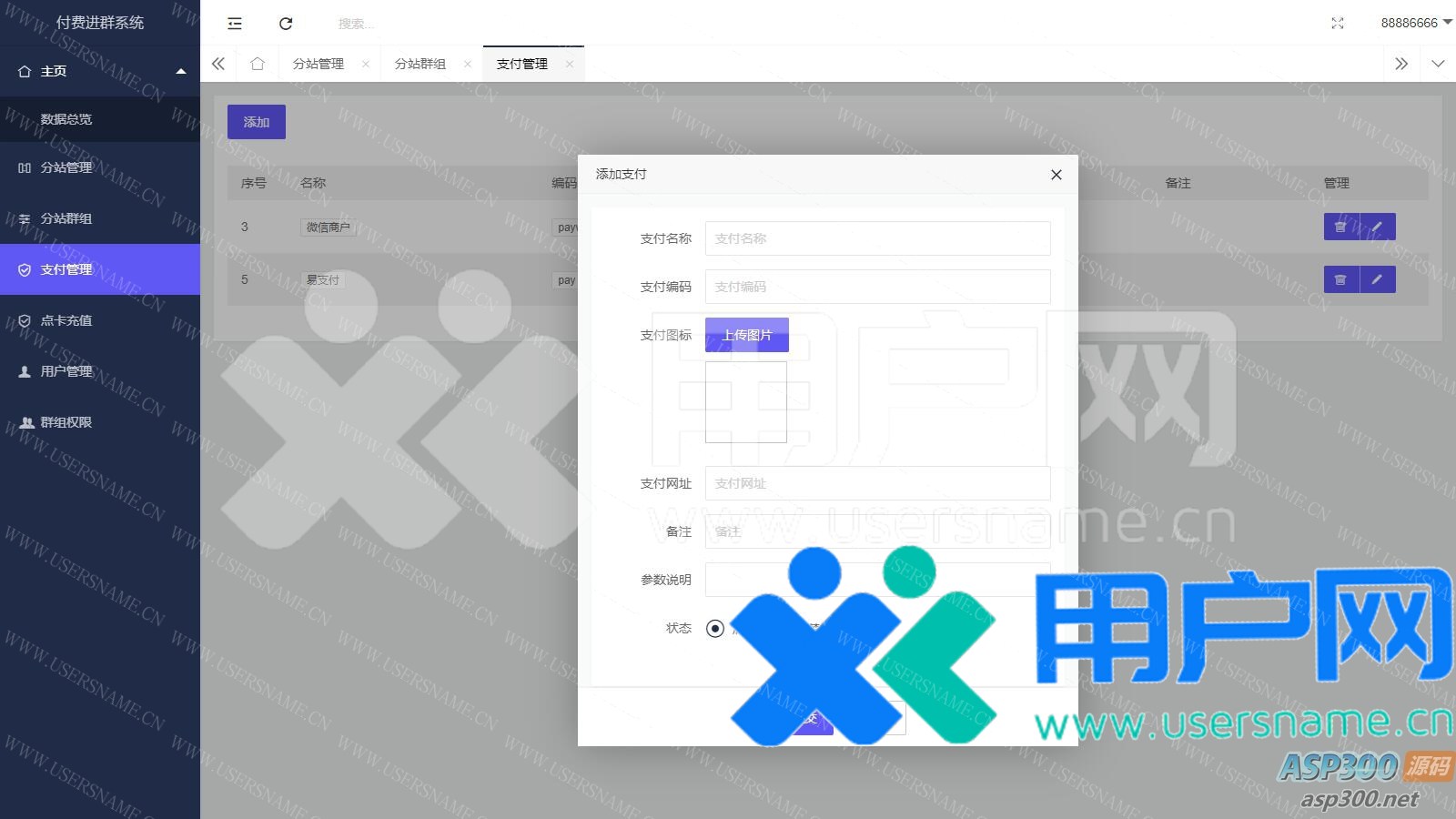Viewport: 1456px width, 819px height.
Task: Click the 微信商户 name cell
Action: (329, 227)
